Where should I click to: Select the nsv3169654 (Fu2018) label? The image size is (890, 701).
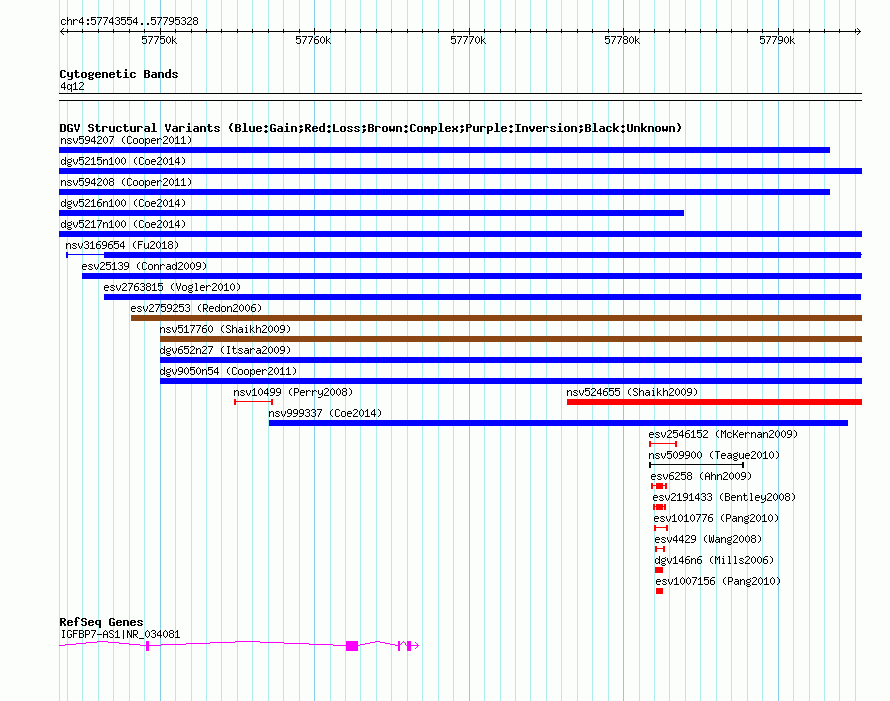122,245
